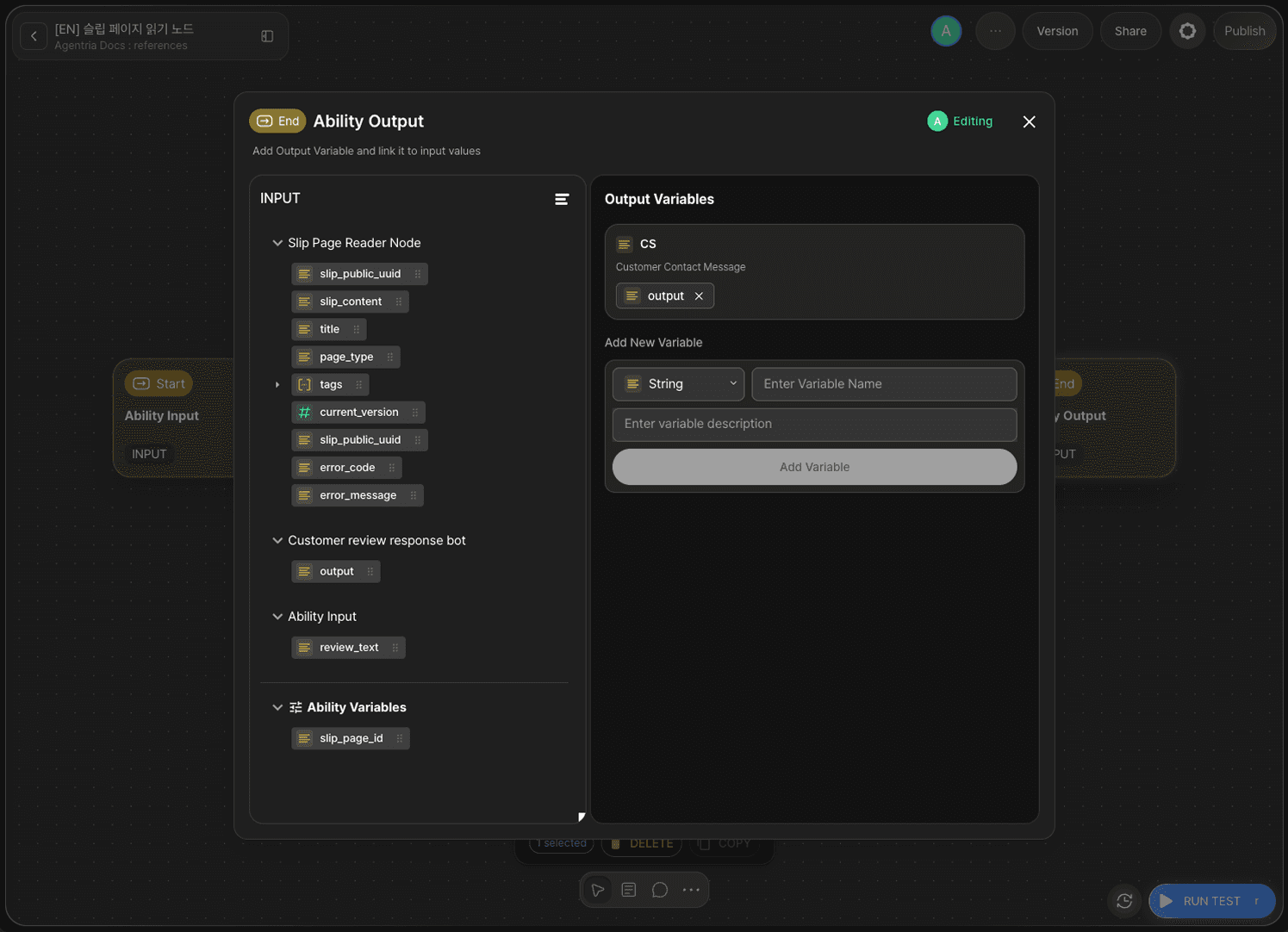Click the Share button

(1130, 31)
